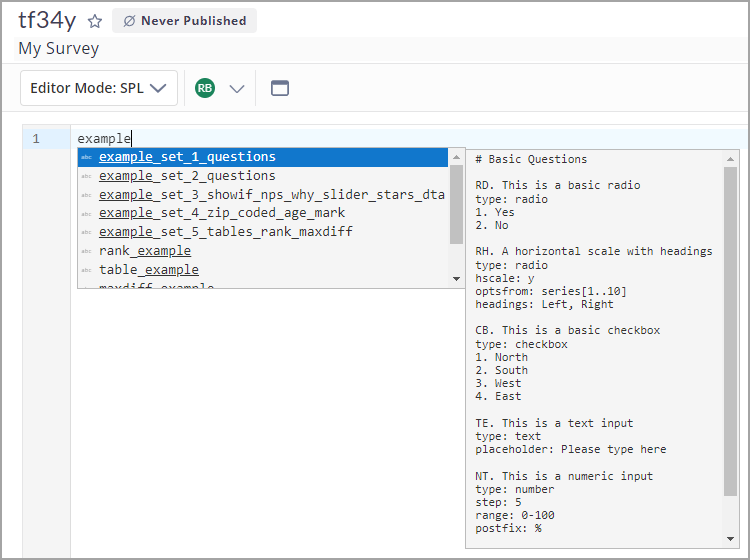Choose example_set_5_tables_rank_maxdiff suggestion
This screenshot has height=560, width=750.
[263, 232]
